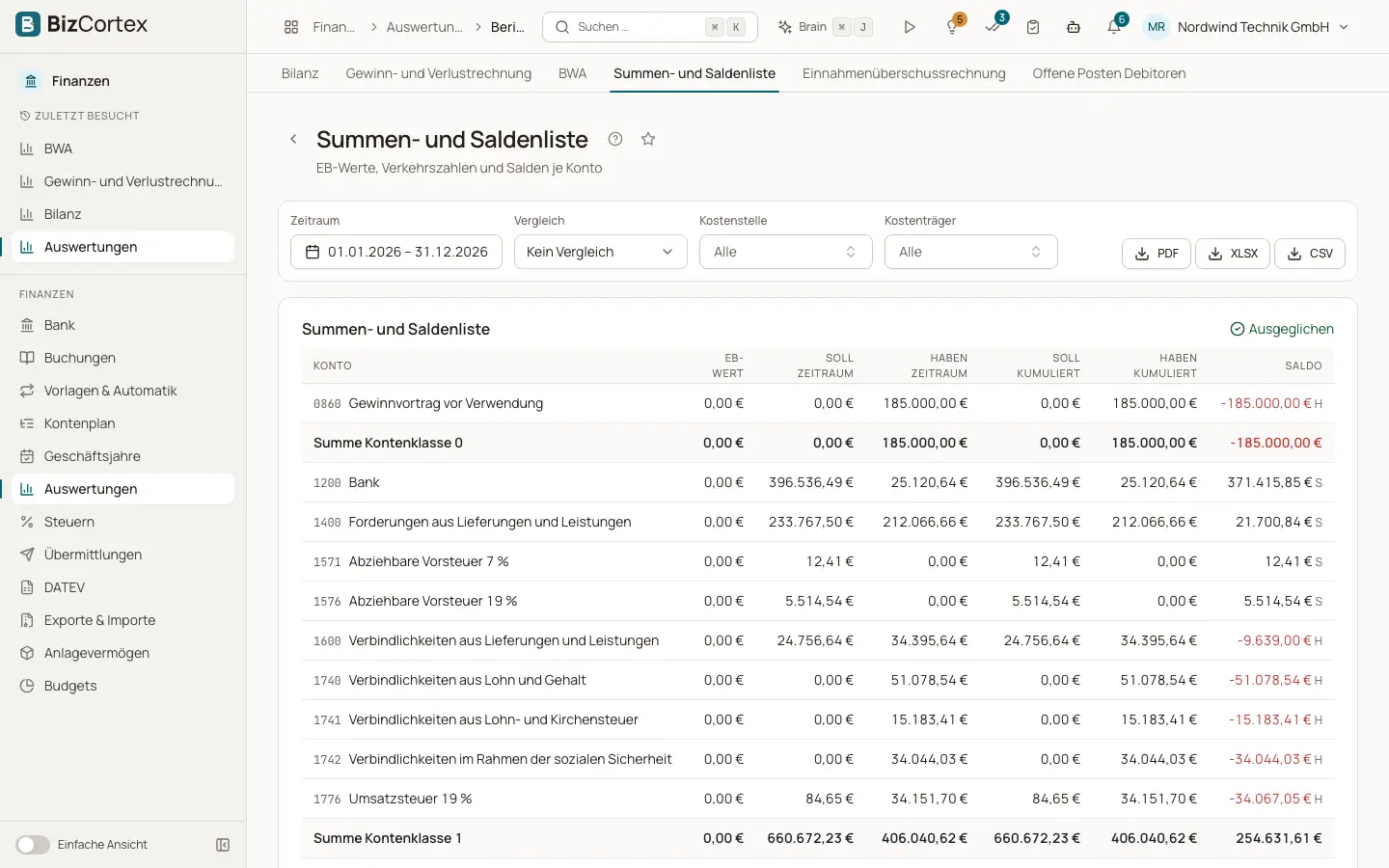Open Buchungen in the sidebar

click(123, 358)
